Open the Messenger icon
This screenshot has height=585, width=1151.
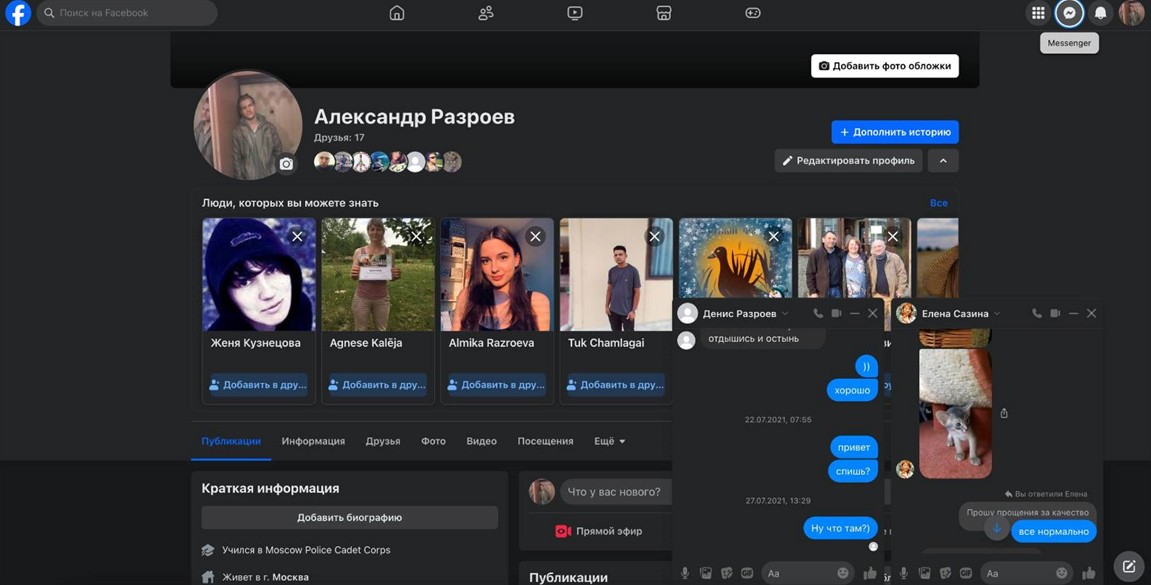pyautogui.click(x=1070, y=13)
